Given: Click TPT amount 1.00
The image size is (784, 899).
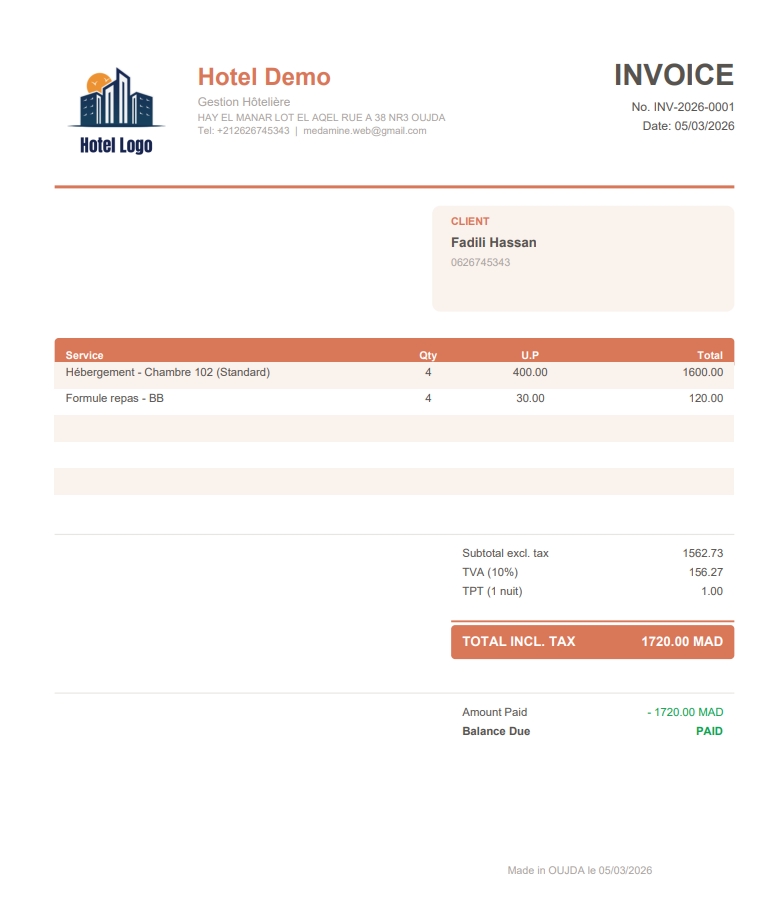Looking at the screenshot, I should tap(712, 591).
